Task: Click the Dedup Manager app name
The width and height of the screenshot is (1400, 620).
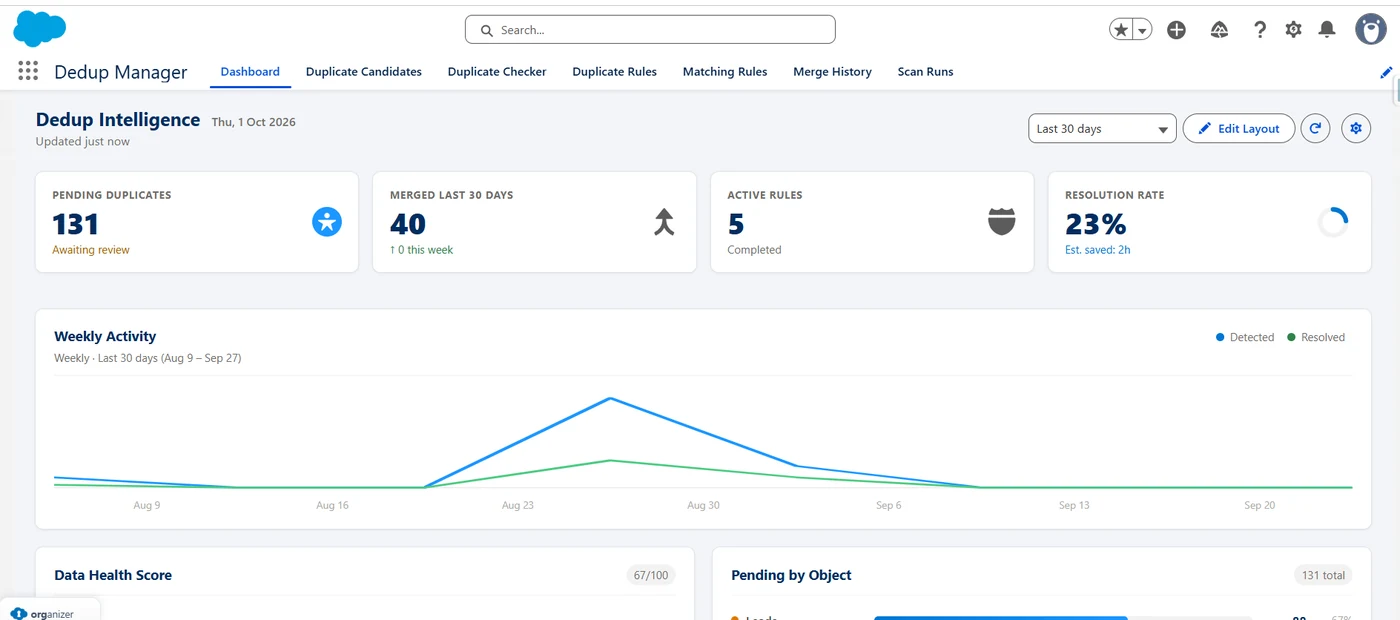Action: (121, 72)
